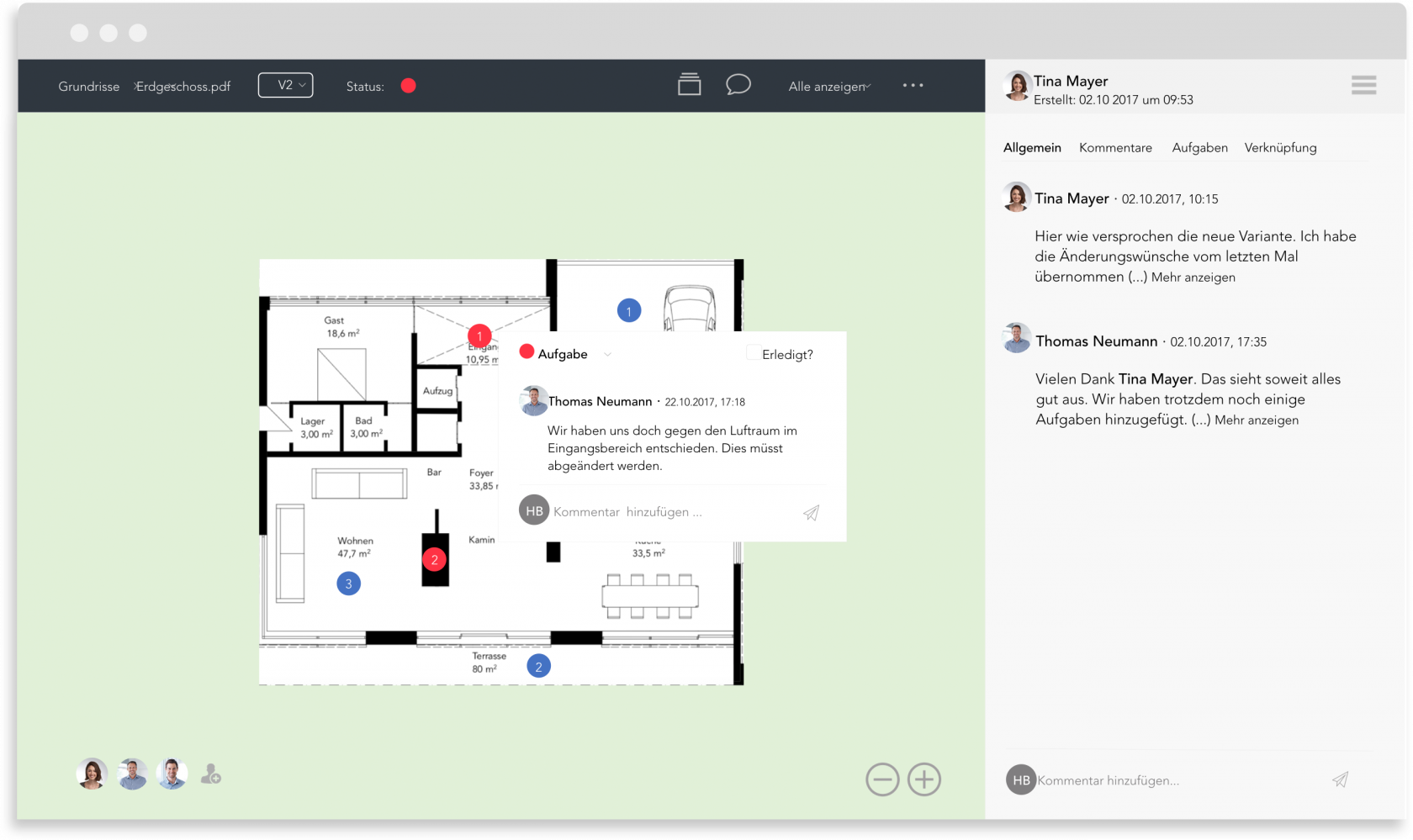
Task: Click the Tina Mayer mention in Thomas's comment
Action: pos(1156,379)
